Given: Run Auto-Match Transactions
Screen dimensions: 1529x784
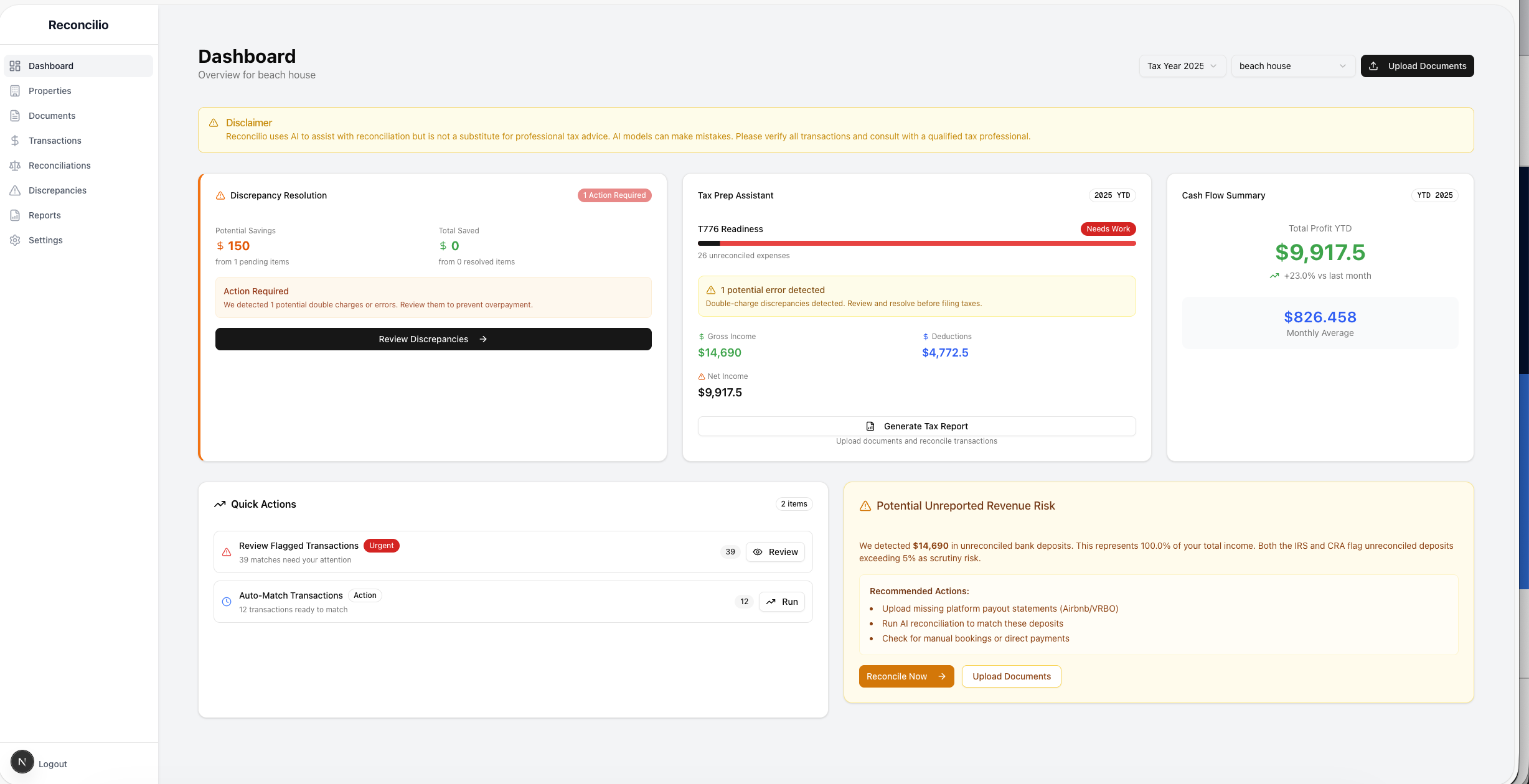Looking at the screenshot, I should [781, 602].
